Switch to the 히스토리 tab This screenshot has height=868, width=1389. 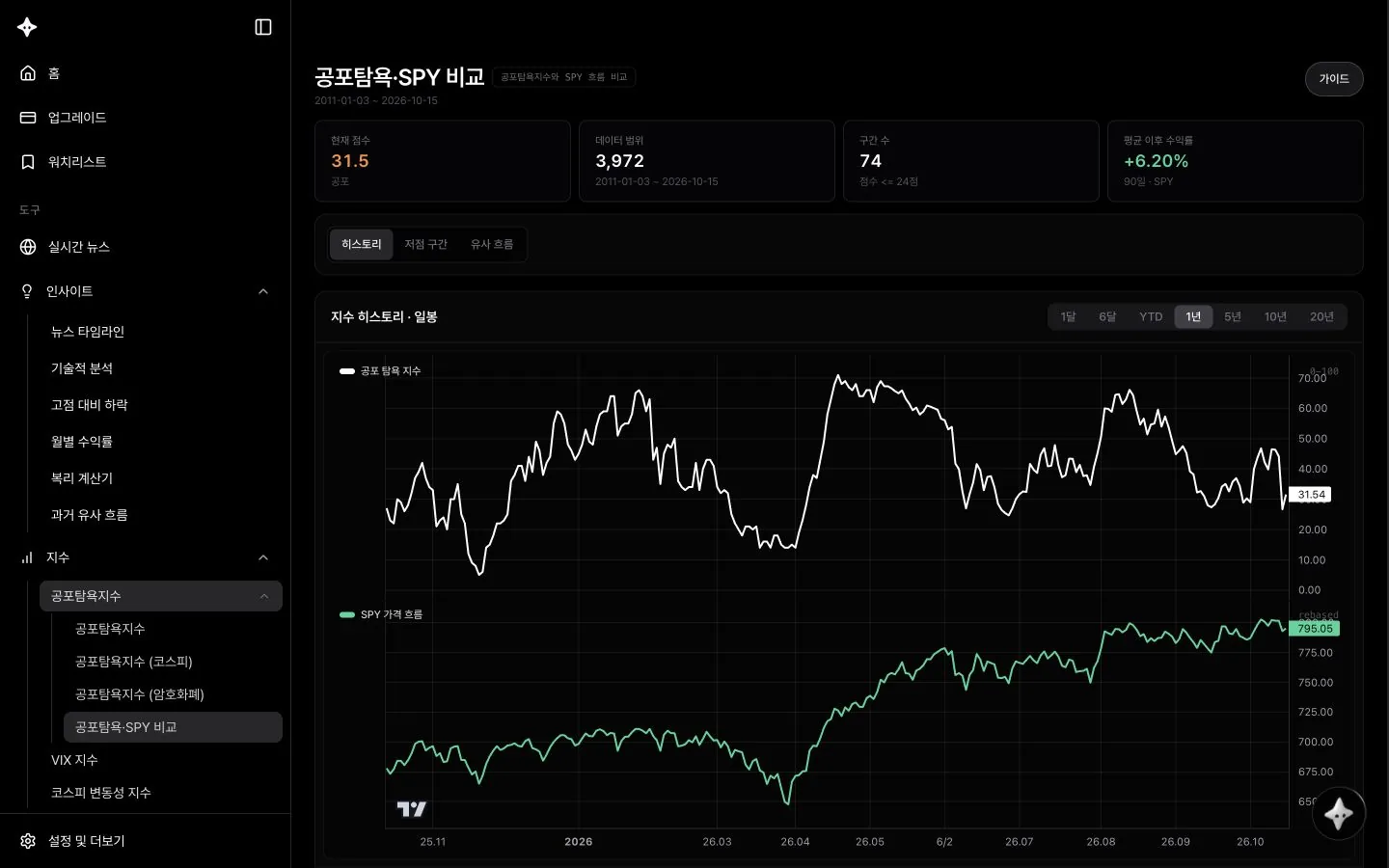tap(362, 244)
